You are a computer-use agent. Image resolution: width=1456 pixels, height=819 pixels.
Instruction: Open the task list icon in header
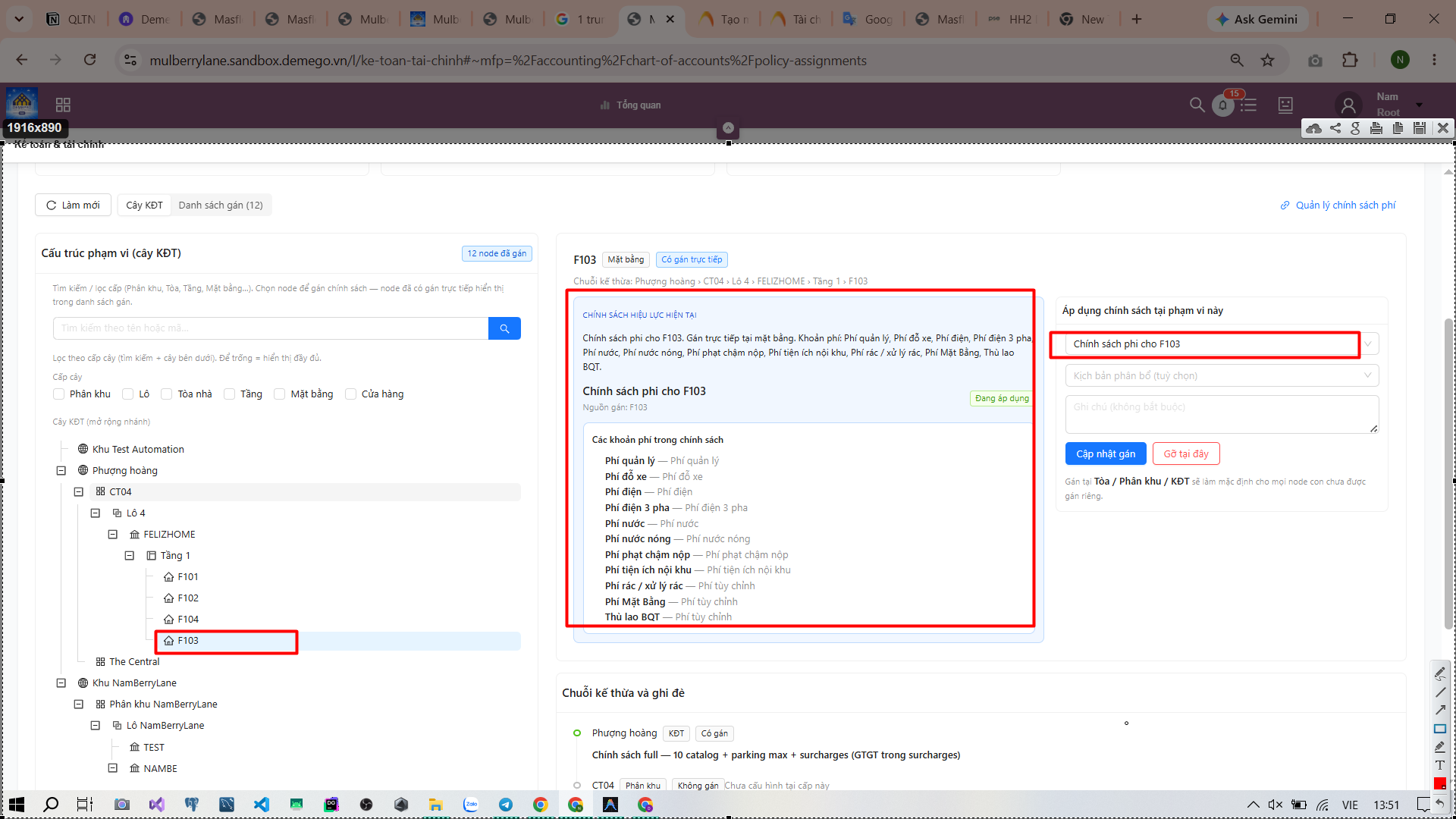[x=1248, y=105]
